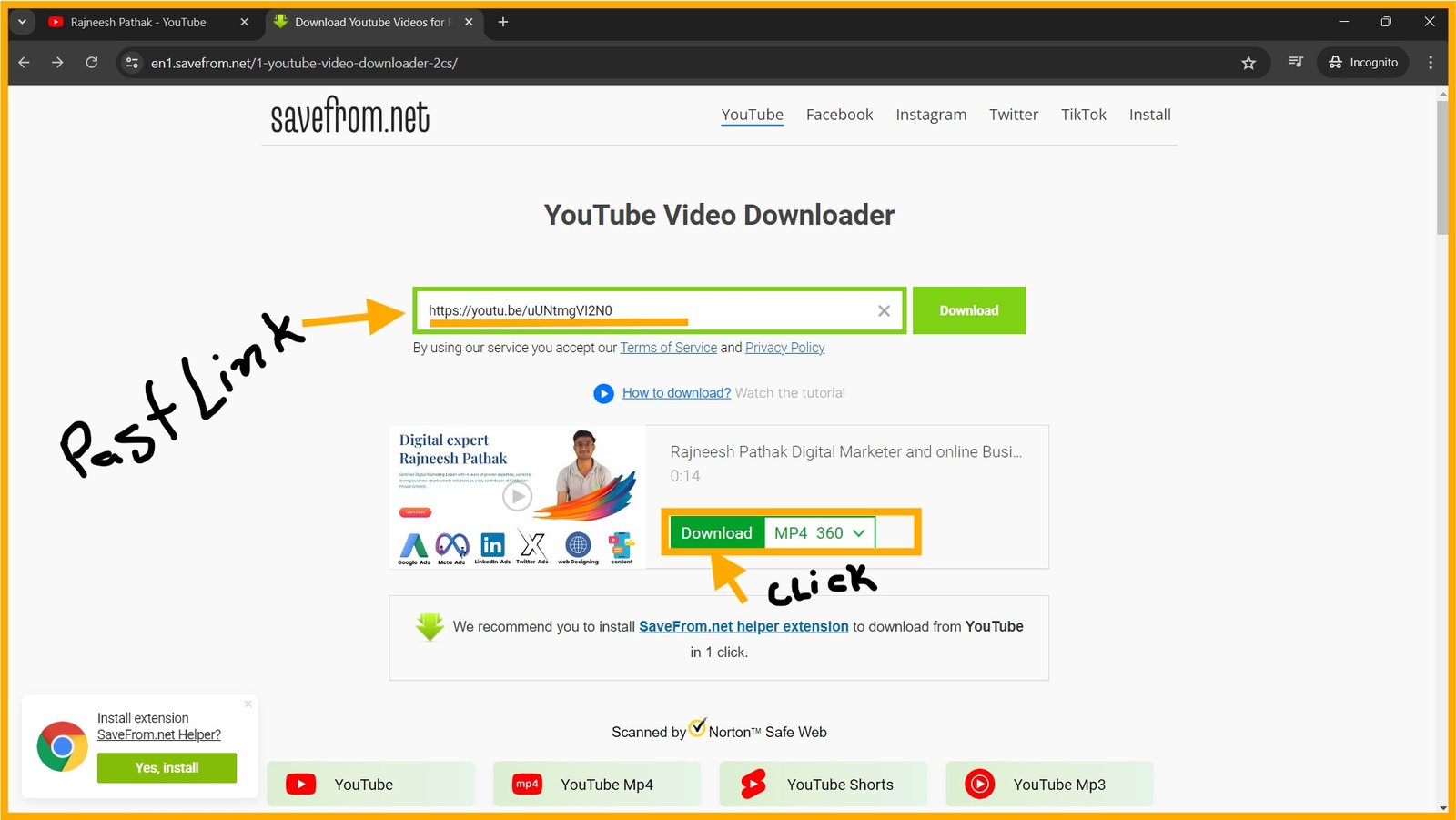Open the Terms of Service link
The image size is (1456, 820).
coord(669,348)
